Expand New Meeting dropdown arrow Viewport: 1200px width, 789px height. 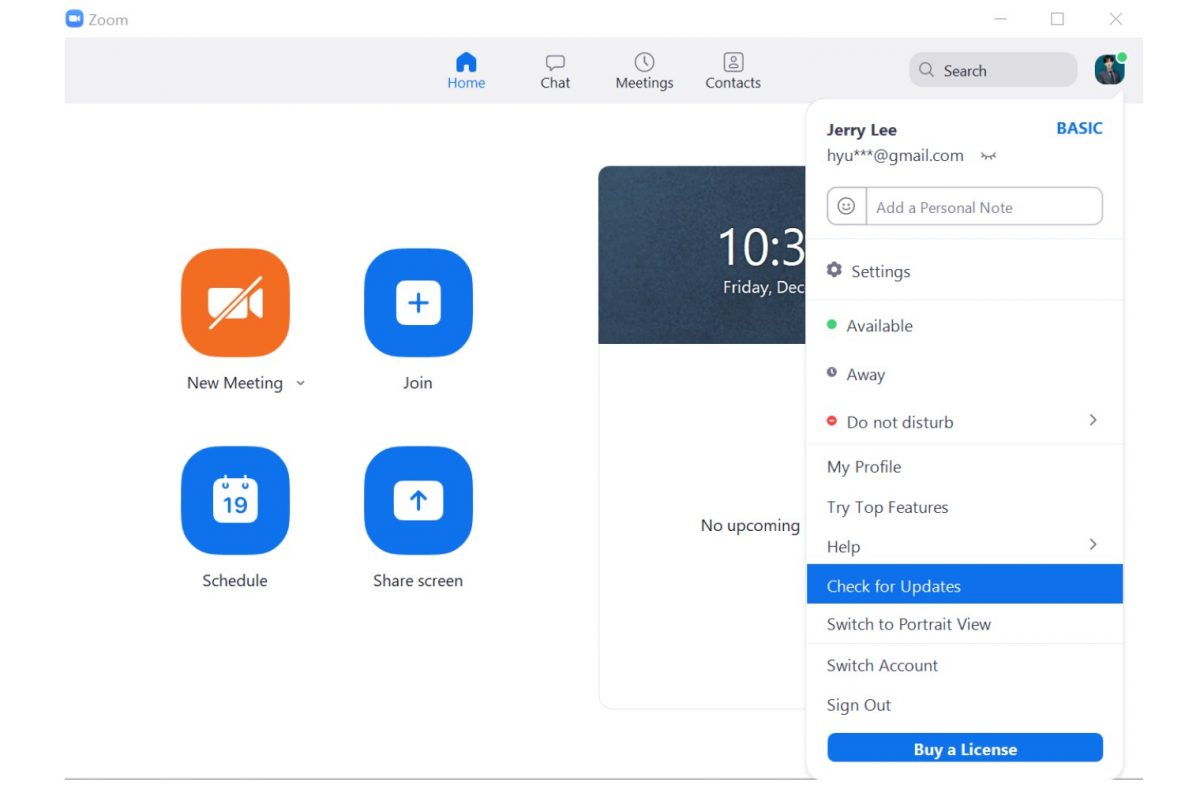[301, 384]
